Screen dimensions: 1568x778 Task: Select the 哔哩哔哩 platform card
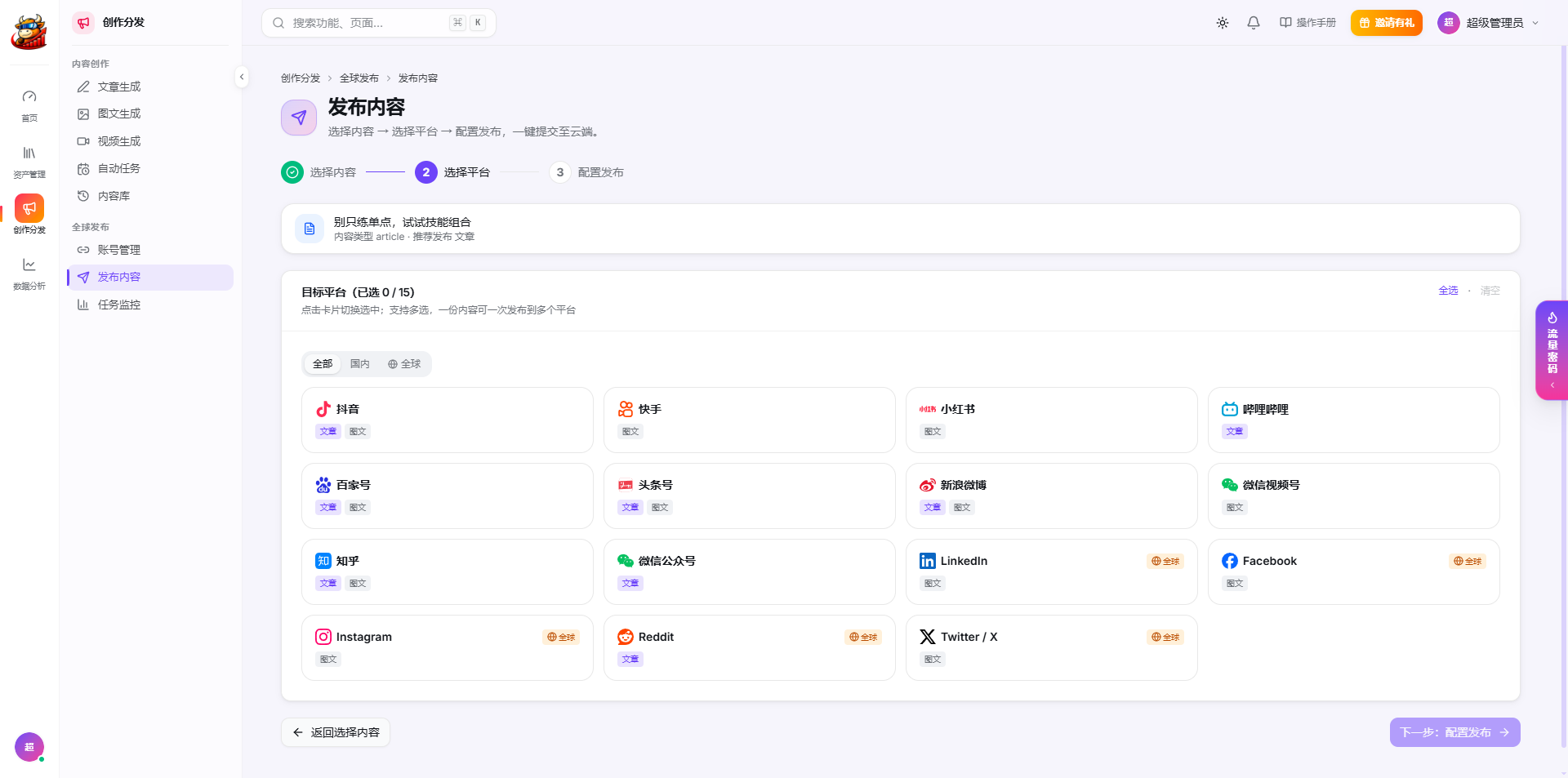(1354, 420)
